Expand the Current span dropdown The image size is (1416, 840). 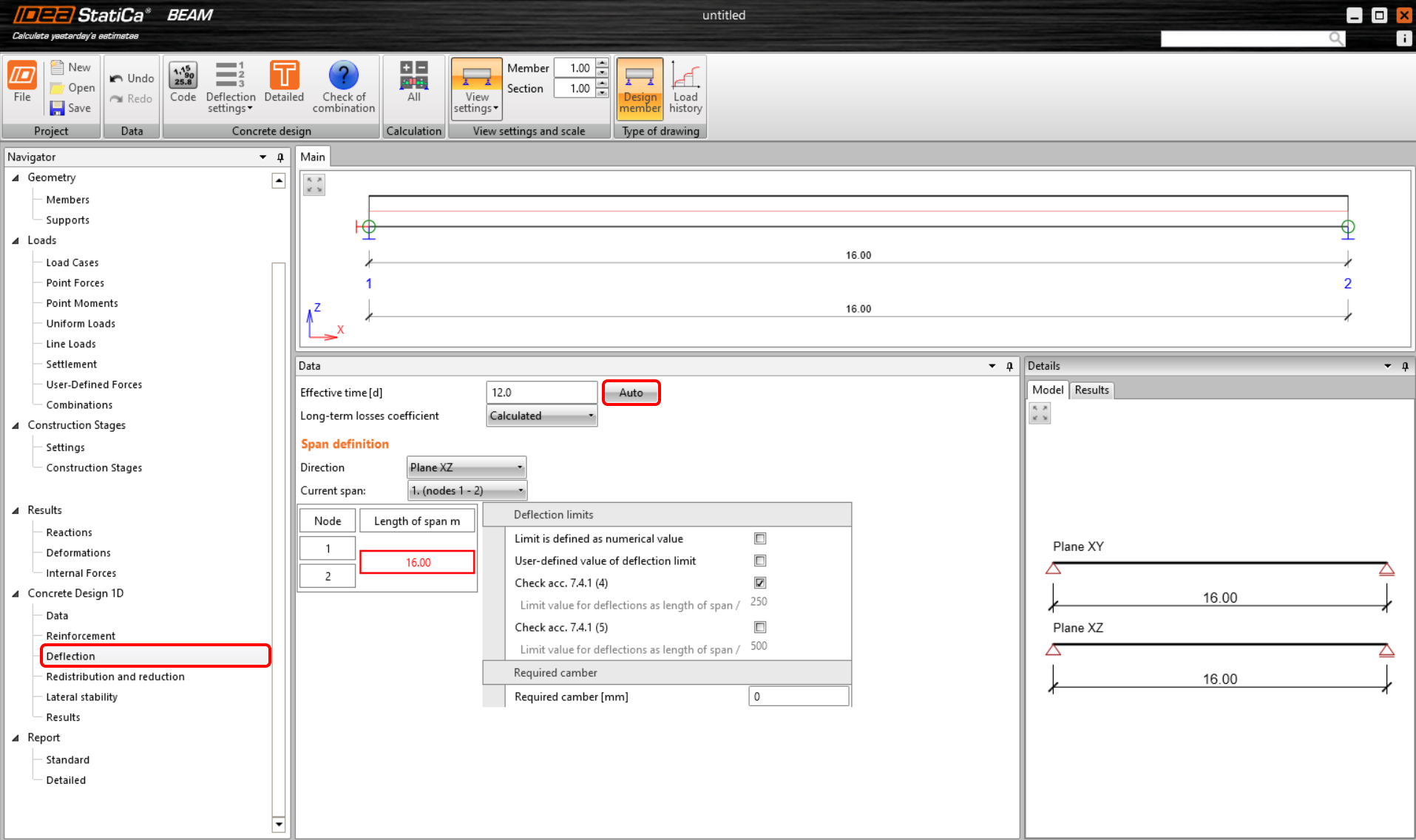467,491
